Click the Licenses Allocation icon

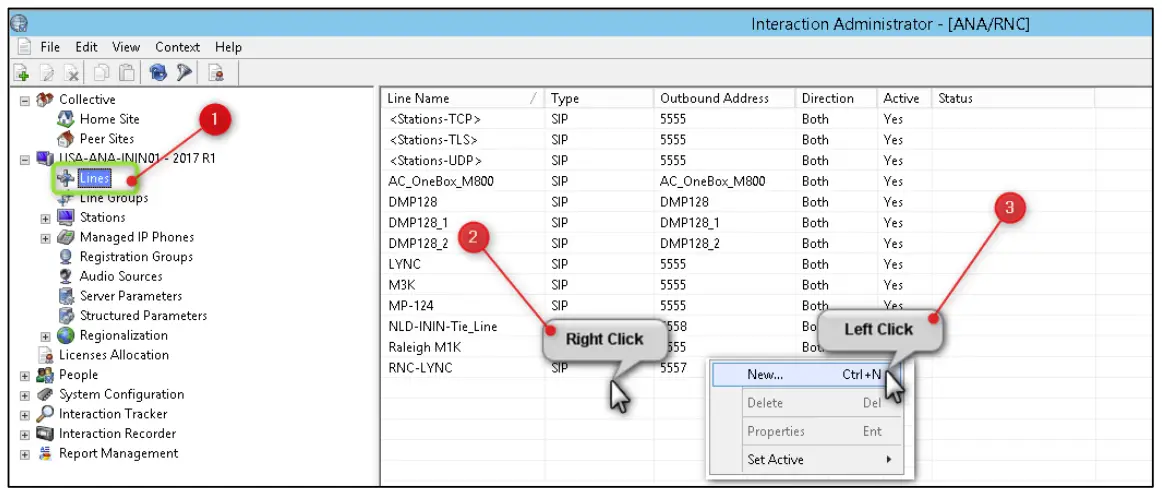pos(45,356)
